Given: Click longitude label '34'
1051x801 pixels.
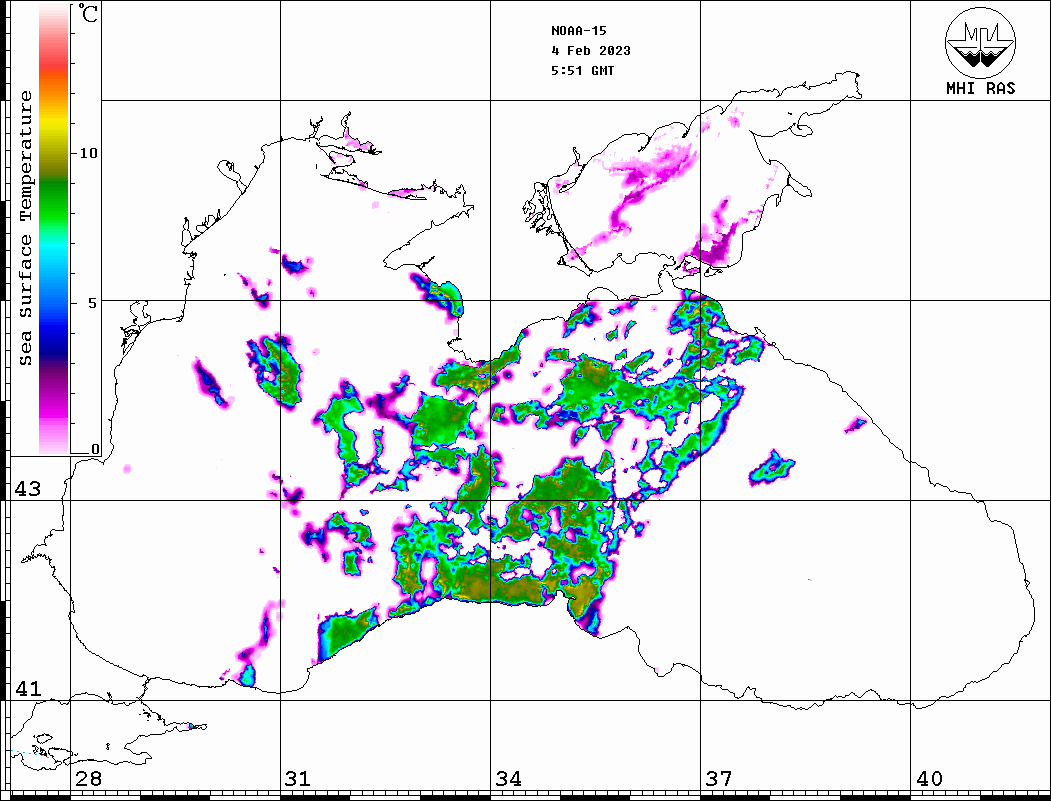Looking at the screenshot, I should point(508,779).
